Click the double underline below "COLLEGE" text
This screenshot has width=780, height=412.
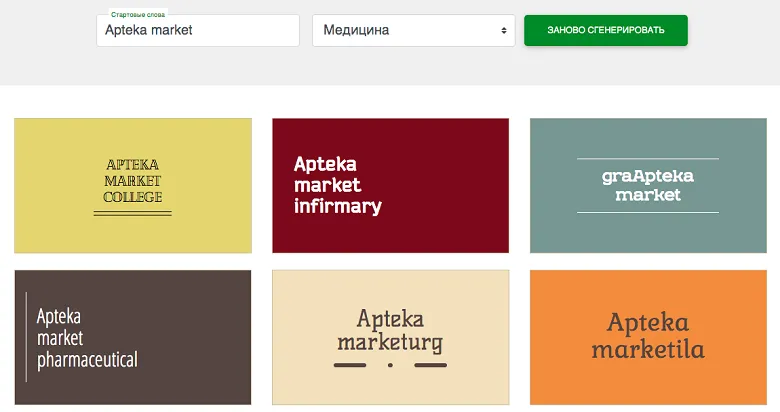[x=133, y=212]
